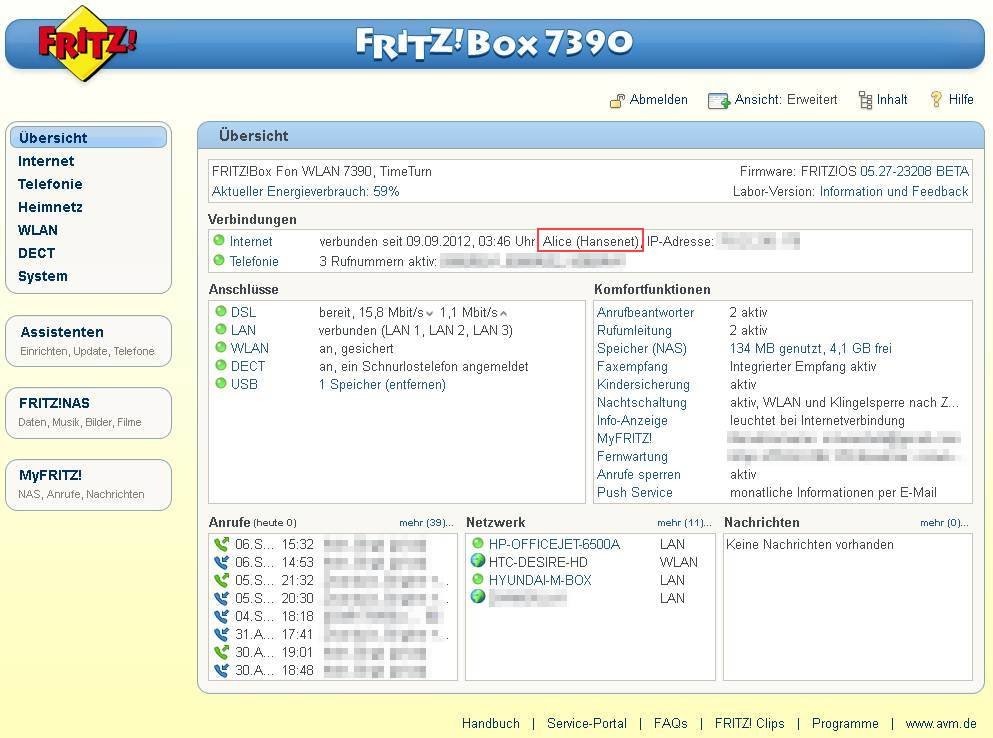Open the Assistenten panel
993x738 pixels.
(x=89, y=341)
